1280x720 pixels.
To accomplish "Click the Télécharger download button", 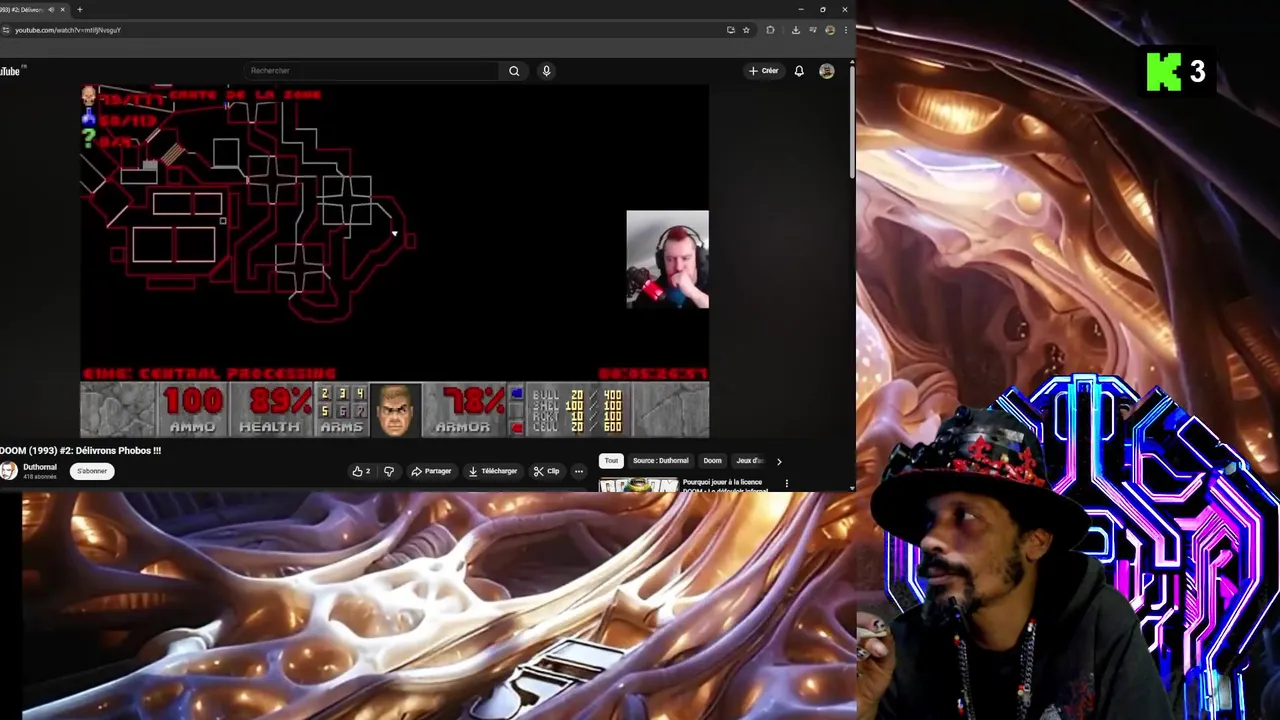I will coord(493,471).
